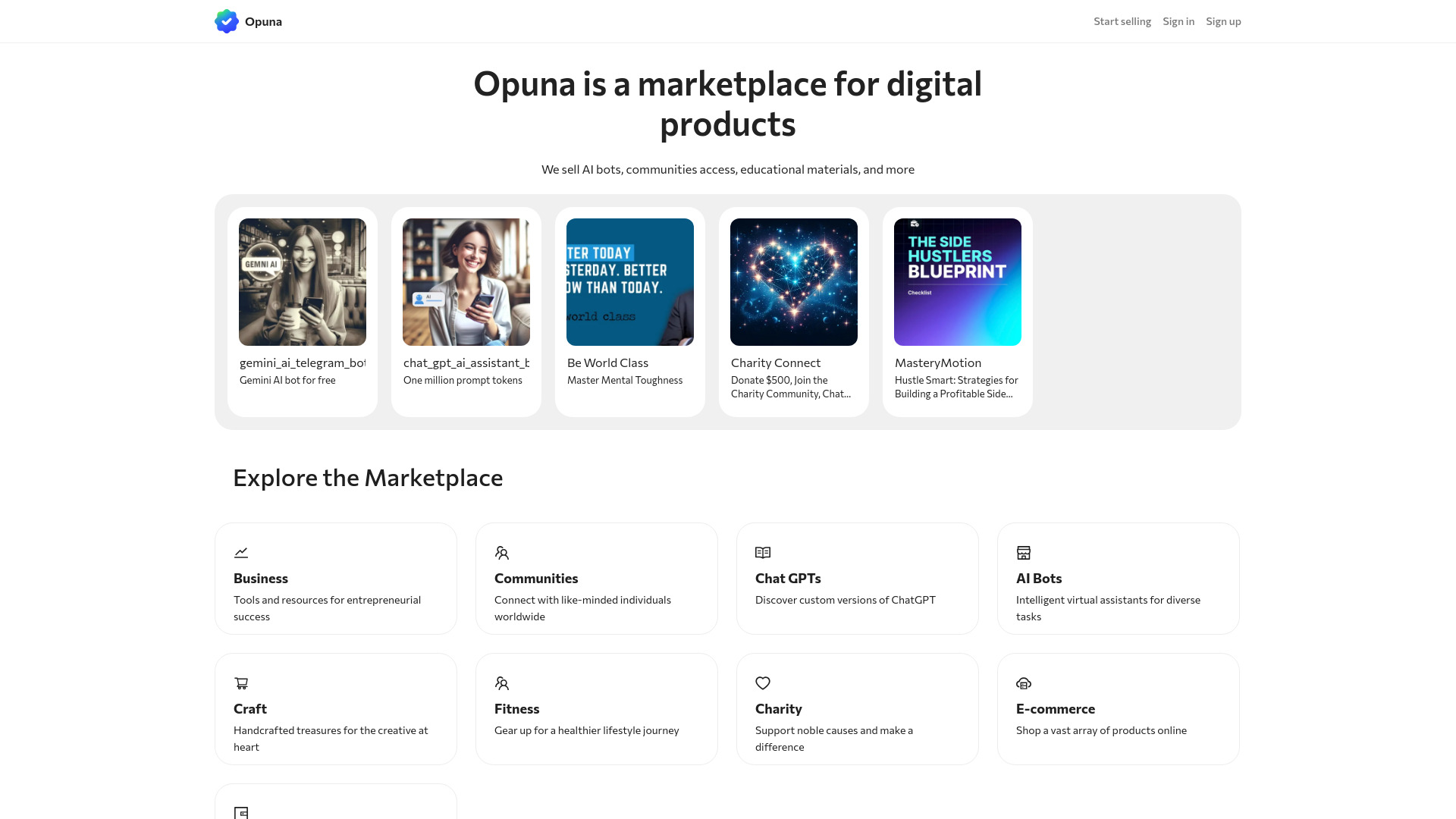
Task: Select the E-commerce globe icon
Action: pyautogui.click(x=1024, y=682)
